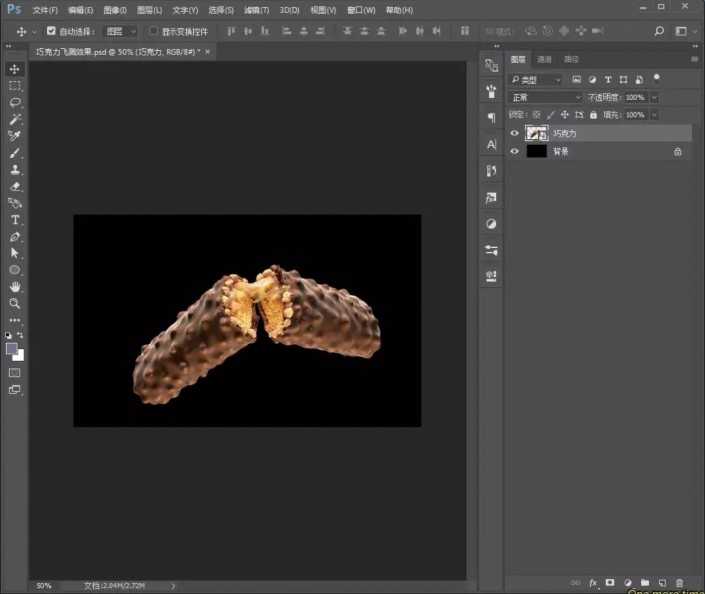Expand the 不透明度 opacity dropdown arrow
The height and width of the screenshot is (594, 705).
(x=655, y=97)
